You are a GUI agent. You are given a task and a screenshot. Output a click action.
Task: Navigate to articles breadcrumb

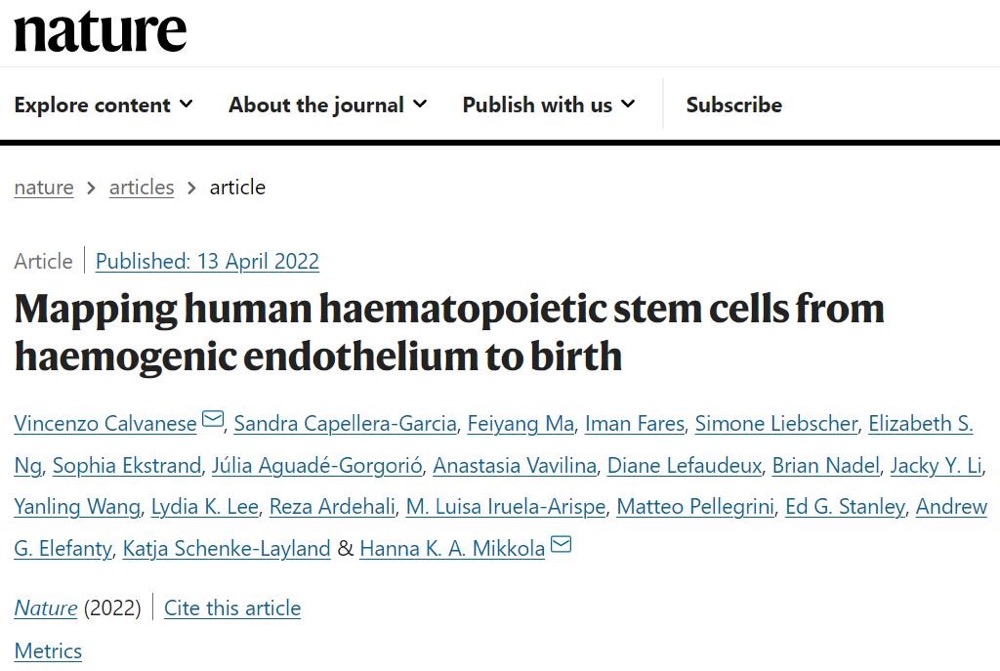point(141,187)
